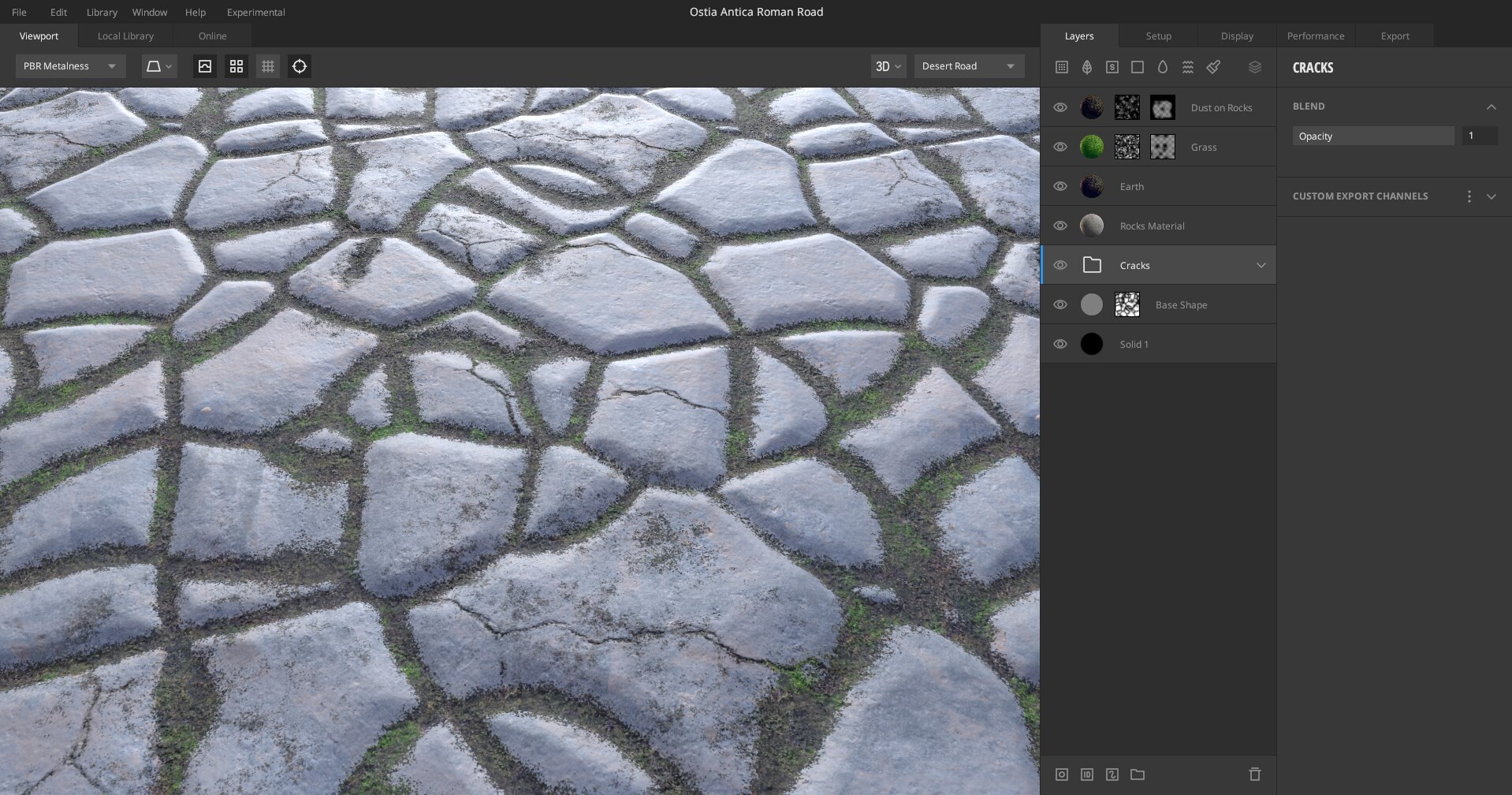
Task: Select the paintbrush tool icon
Action: 1213,67
